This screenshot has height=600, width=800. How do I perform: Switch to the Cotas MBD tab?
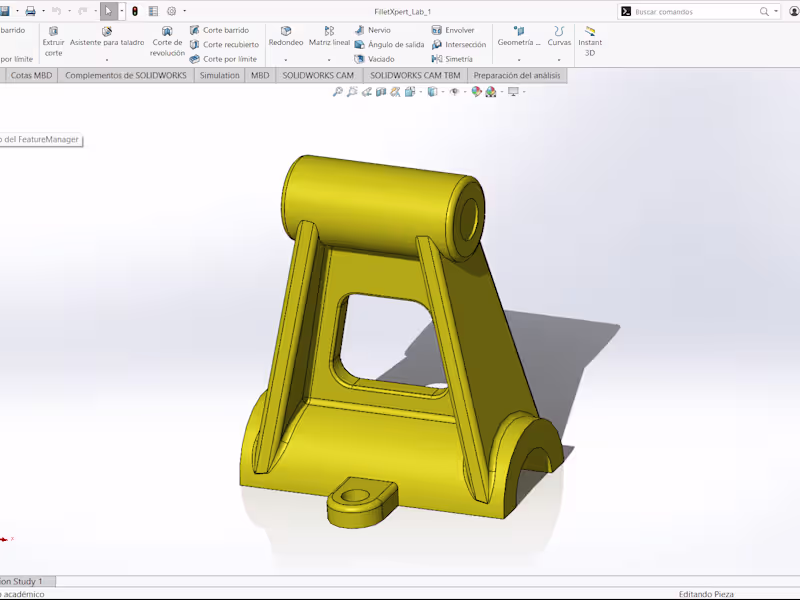click(x=31, y=76)
